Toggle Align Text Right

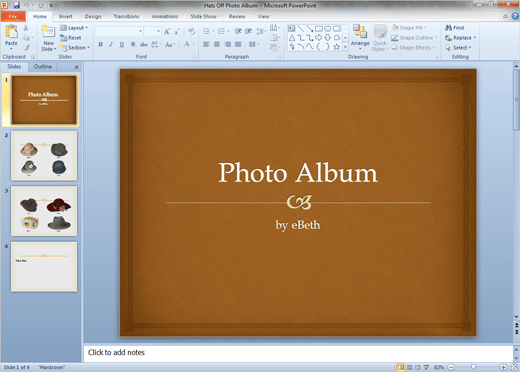(228, 44)
